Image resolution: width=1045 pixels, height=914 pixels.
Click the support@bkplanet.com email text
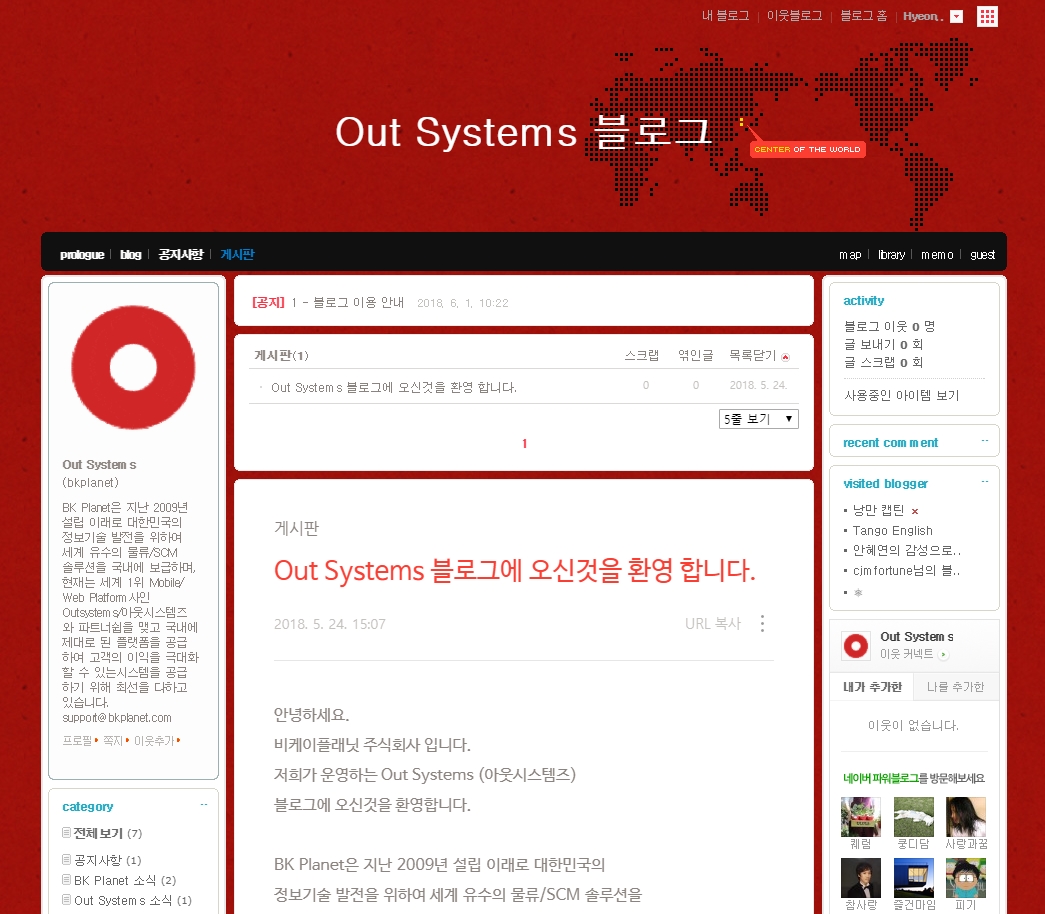[117, 718]
